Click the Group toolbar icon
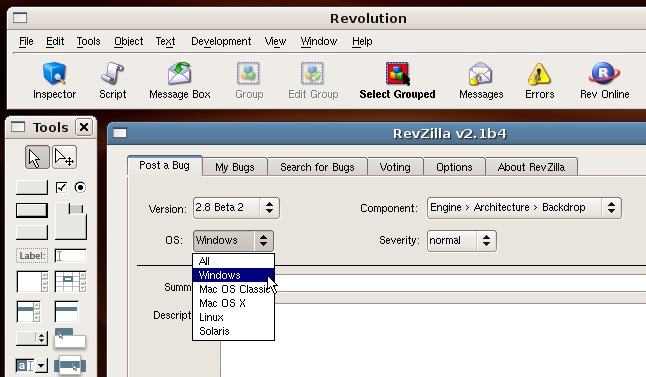The width and height of the screenshot is (646, 377). point(249,81)
